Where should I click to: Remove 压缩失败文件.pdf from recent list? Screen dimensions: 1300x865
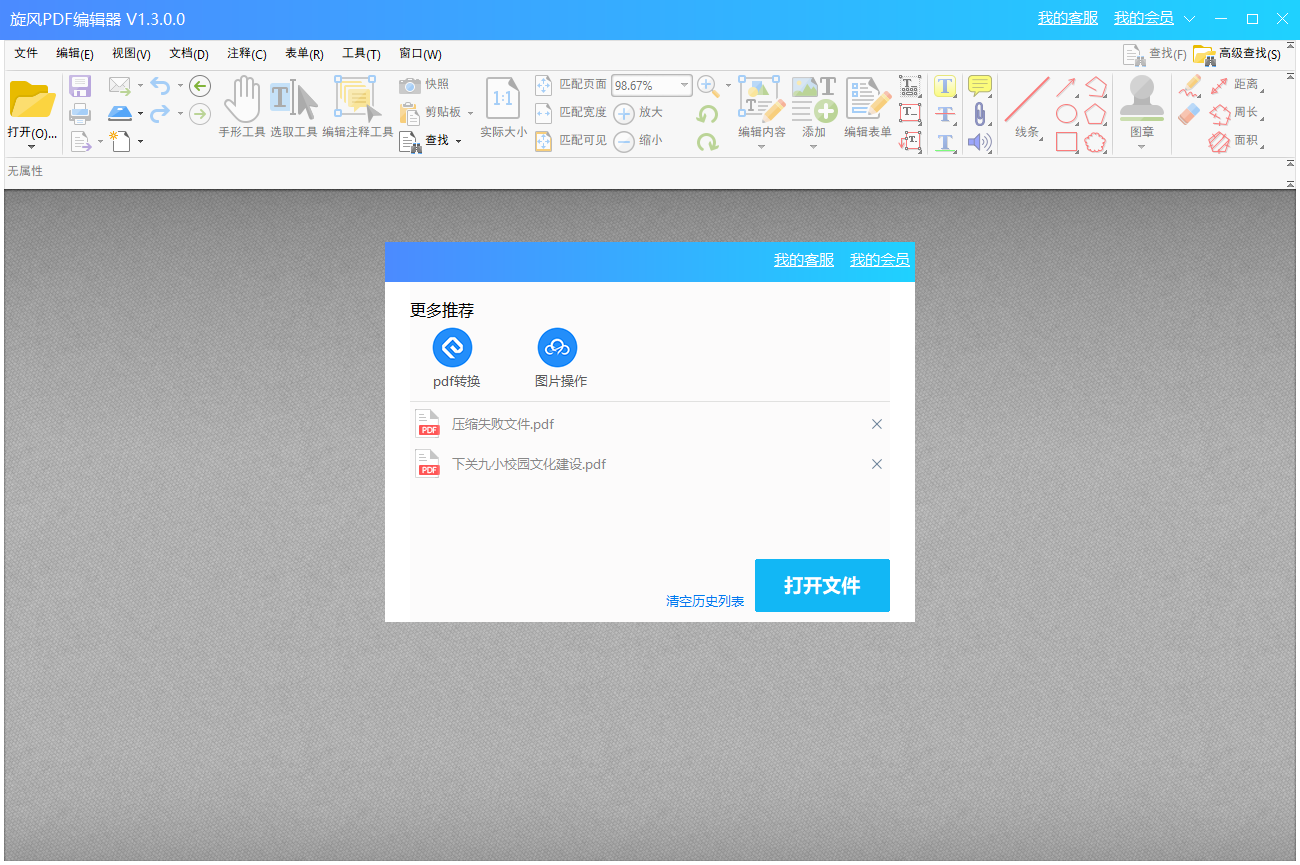(x=877, y=424)
